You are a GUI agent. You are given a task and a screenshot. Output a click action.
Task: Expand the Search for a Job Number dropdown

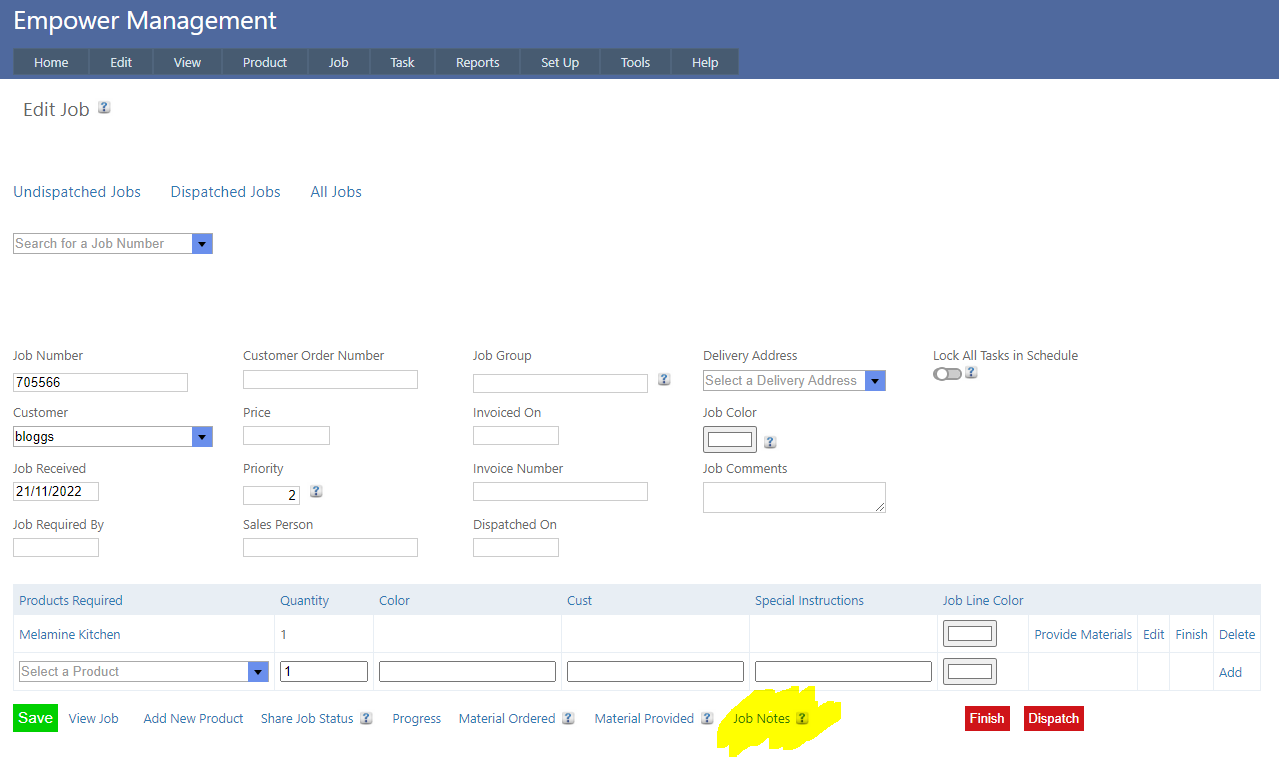point(202,243)
